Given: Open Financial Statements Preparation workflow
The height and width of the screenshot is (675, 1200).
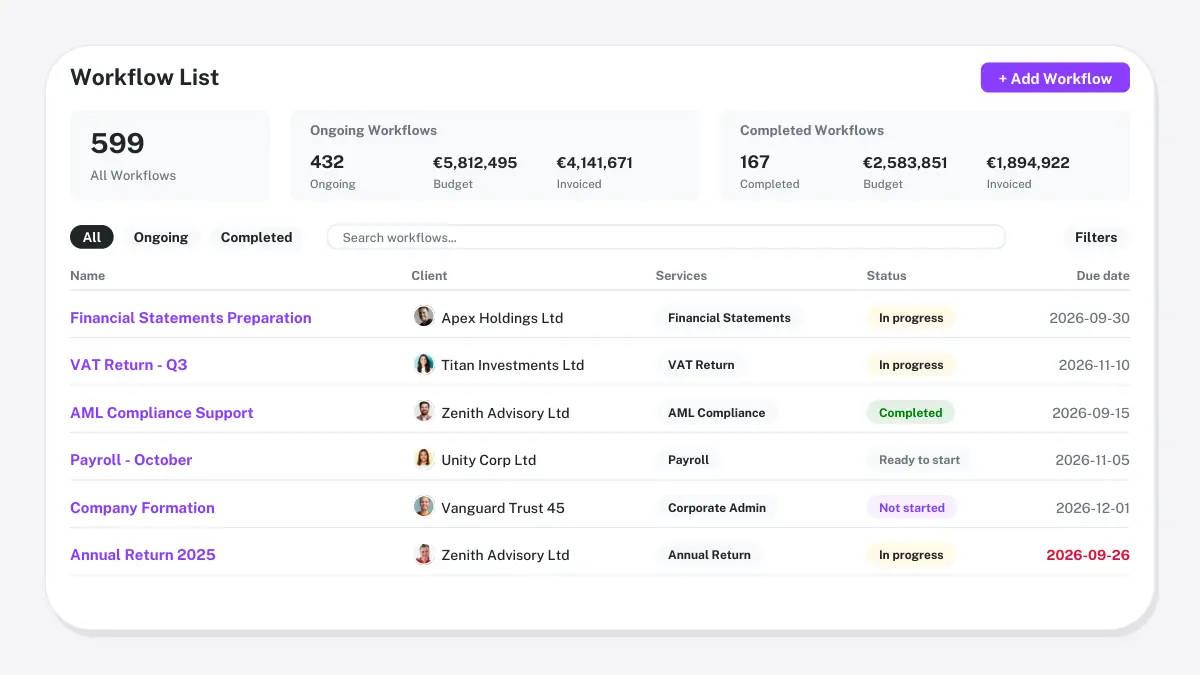Looking at the screenshot, I should [191, 318].
